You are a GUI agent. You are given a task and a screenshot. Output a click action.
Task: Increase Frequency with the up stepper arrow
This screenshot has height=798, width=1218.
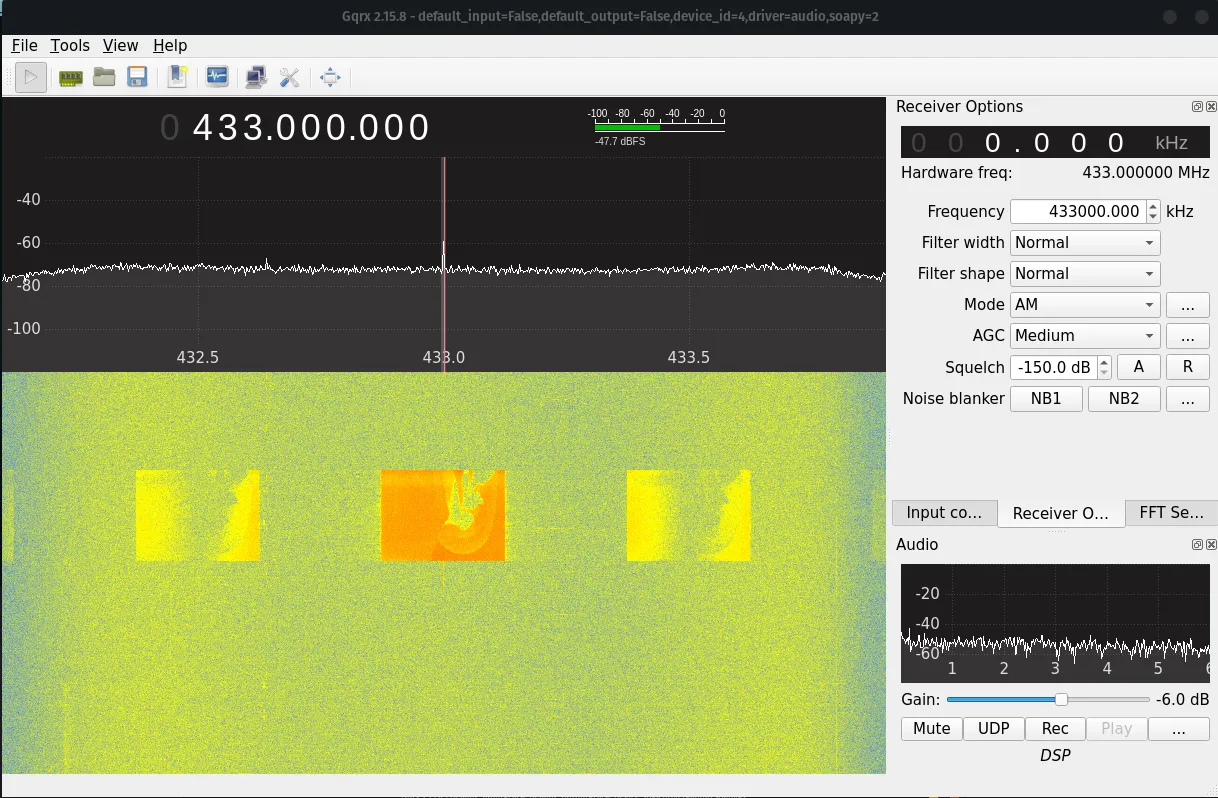1153,207
